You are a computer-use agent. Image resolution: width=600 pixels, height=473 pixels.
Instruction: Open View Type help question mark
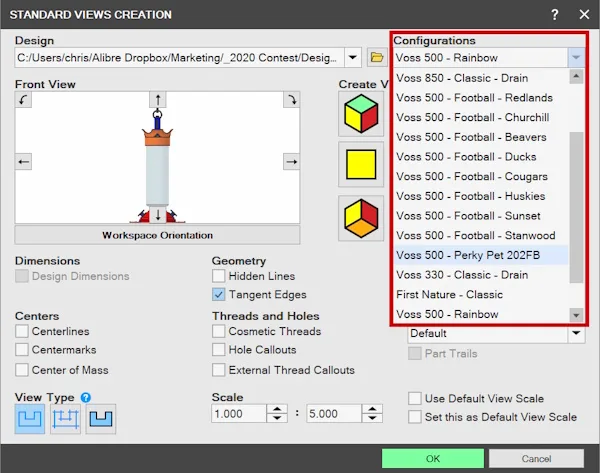86,398
